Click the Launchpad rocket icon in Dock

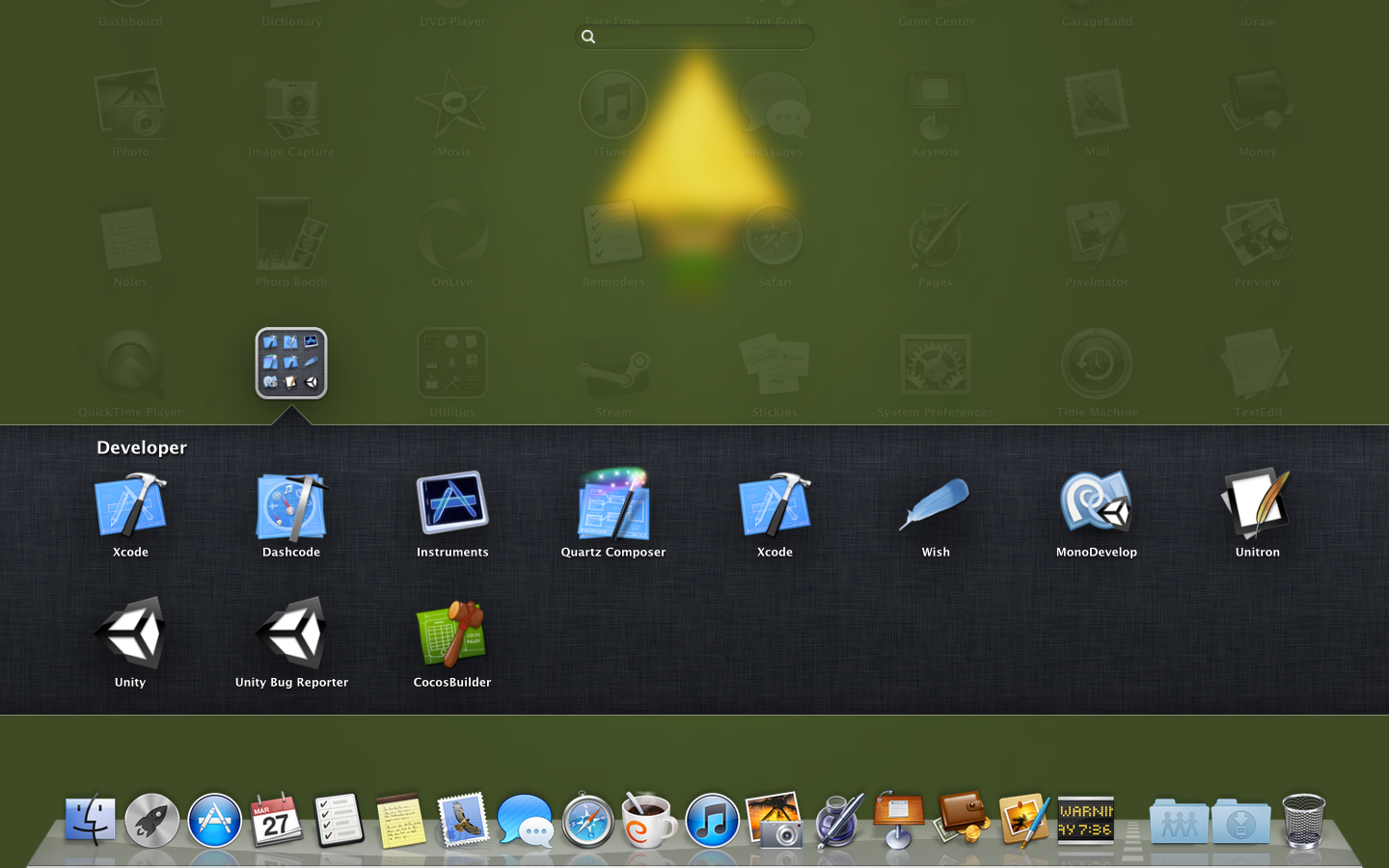[x=152, y=821]
